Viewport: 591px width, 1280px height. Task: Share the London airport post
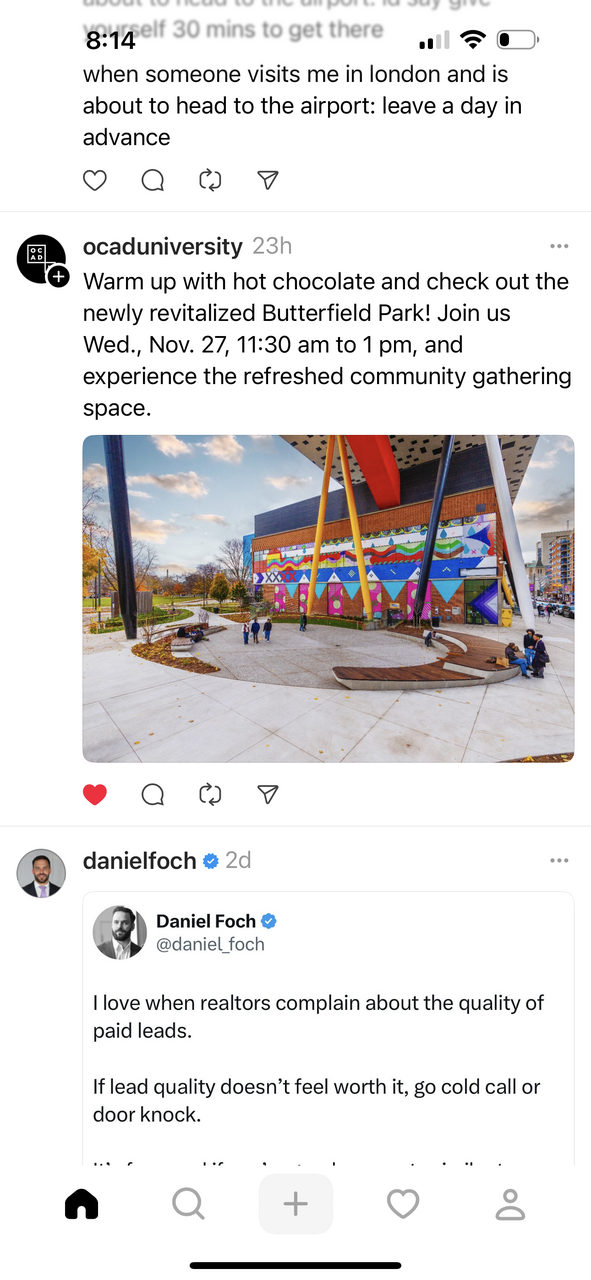267,180
